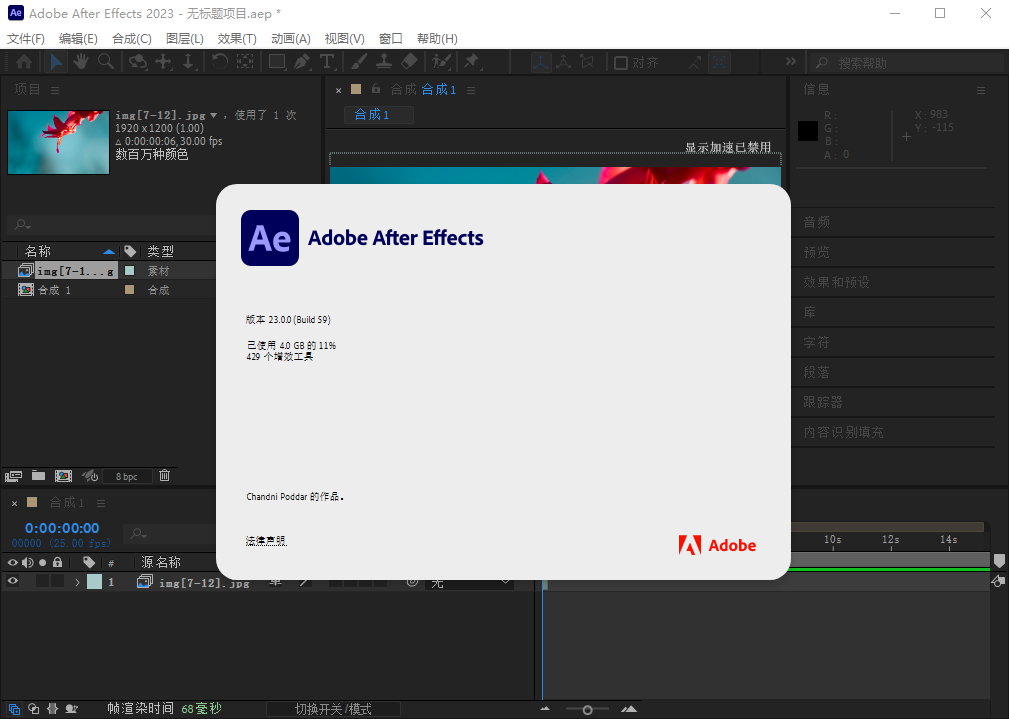Open the 信息 panel menu
This screenshot has width=1009, height=719.
[981, 90]
